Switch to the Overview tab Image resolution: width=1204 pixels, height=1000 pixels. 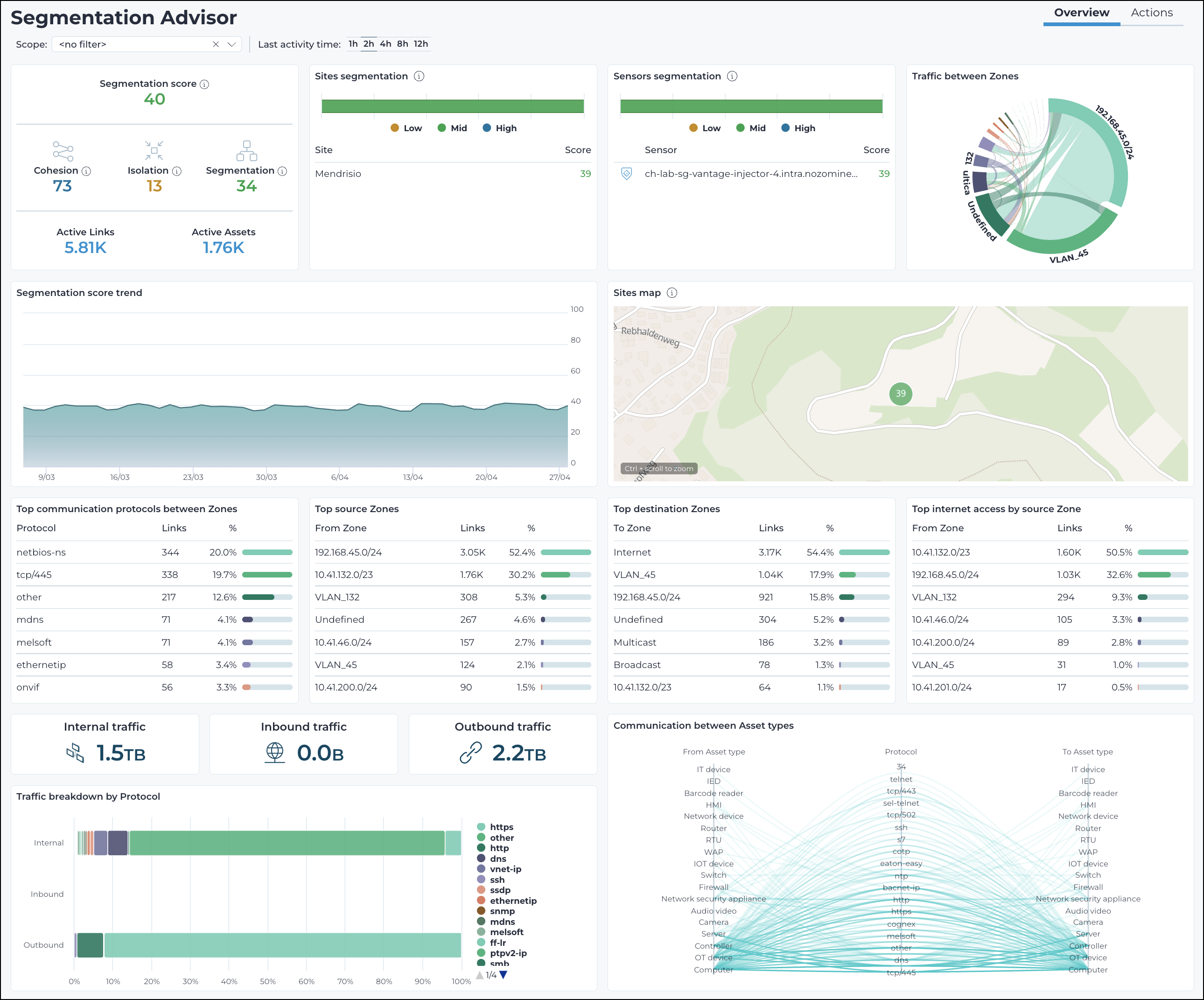(1081, 13)
